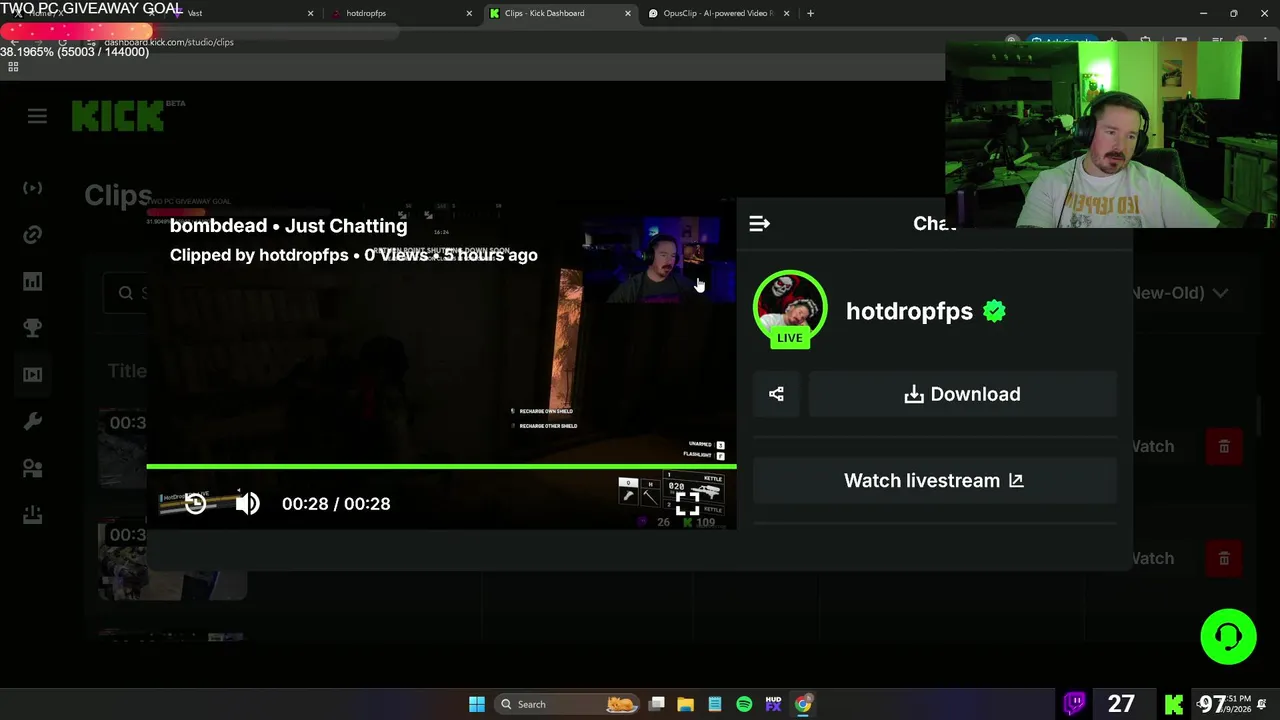The width and height of the screenshot is (1280, 720).
Task: Click the browser address bar URL
Action: point(169,42)
